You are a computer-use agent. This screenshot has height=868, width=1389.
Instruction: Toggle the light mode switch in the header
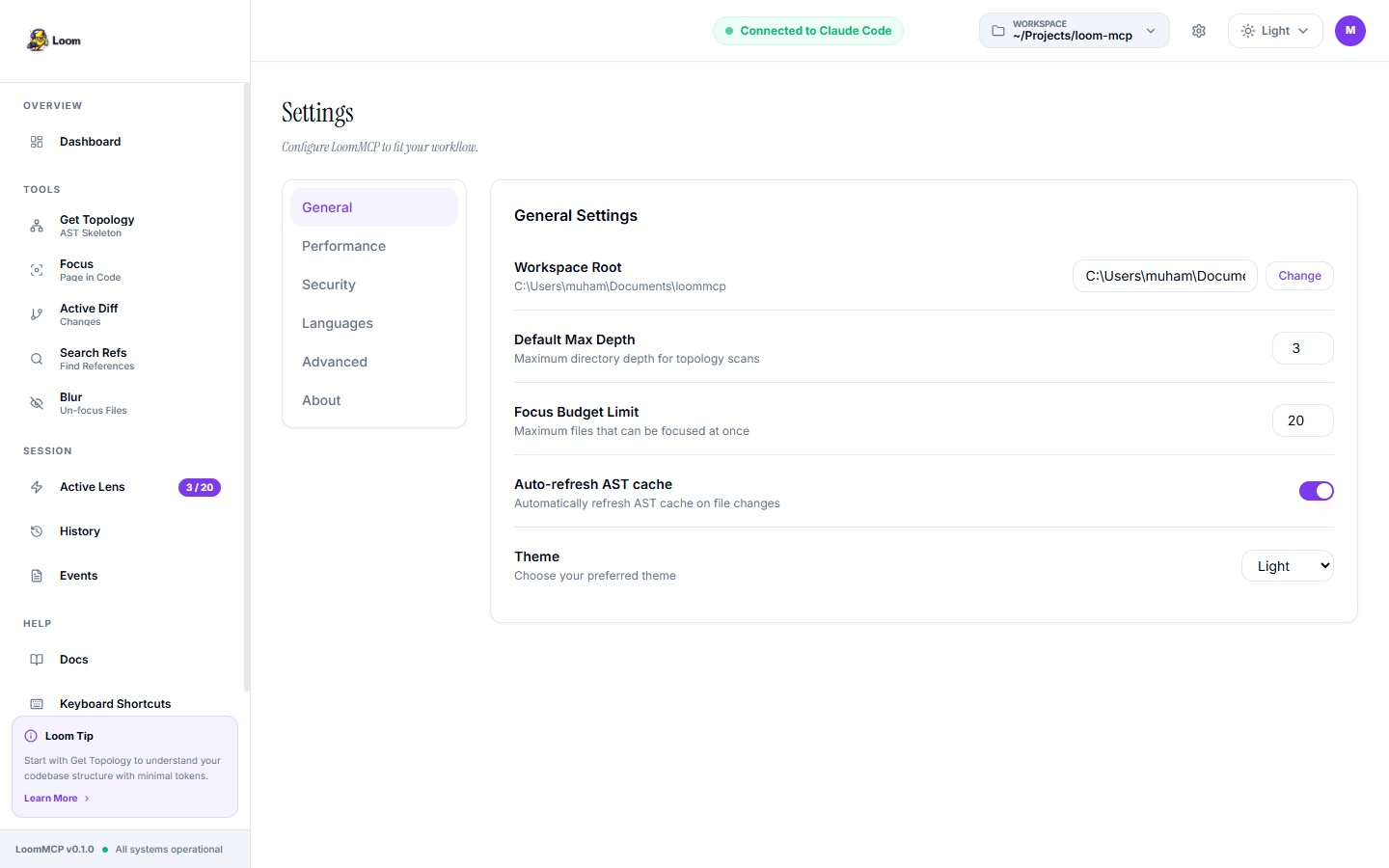pyautogui.click(x=1274, y=31)
